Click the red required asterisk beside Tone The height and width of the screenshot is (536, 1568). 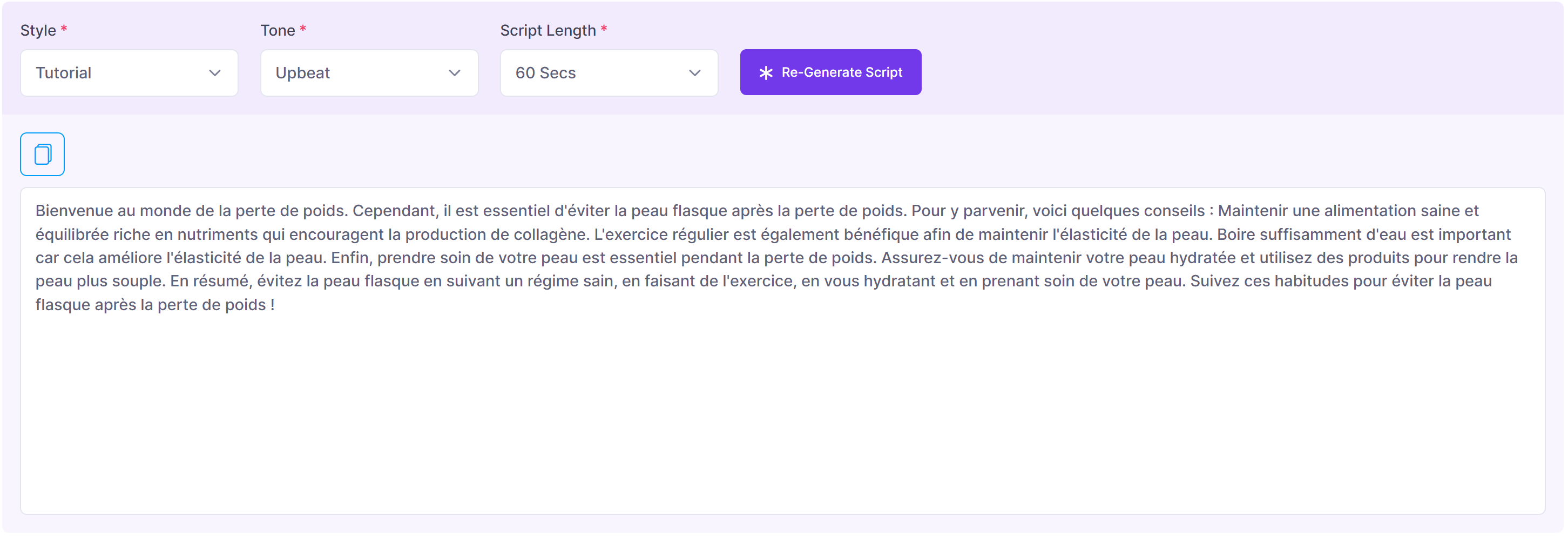[302, 29]
